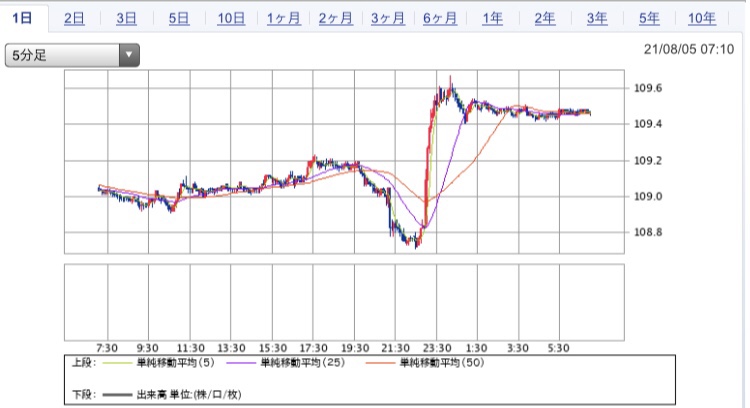Click the 11:30 time axis label
Image resolution: width=750 pixels, height=408 pixels.
(x=190, y=348)
